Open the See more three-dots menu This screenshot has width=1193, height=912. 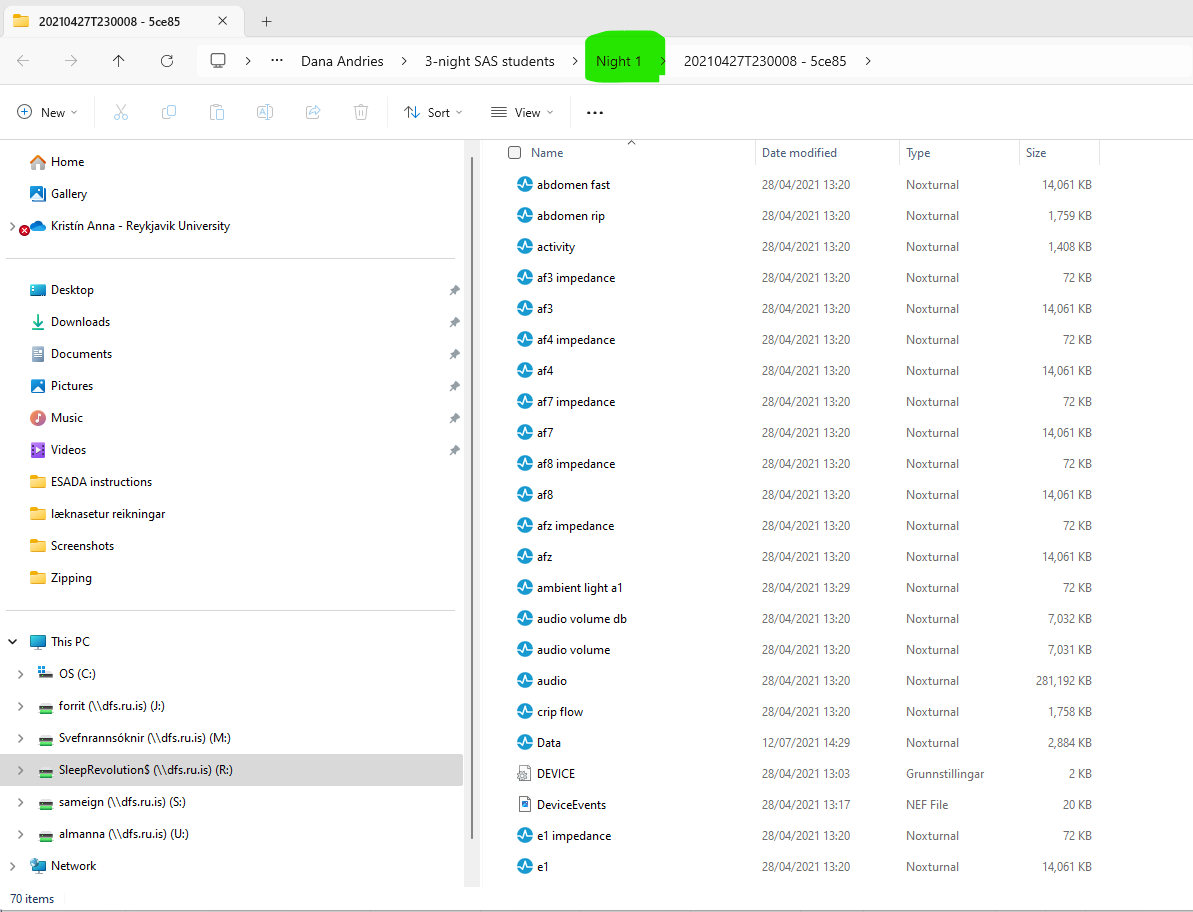(x=595, y=113)
